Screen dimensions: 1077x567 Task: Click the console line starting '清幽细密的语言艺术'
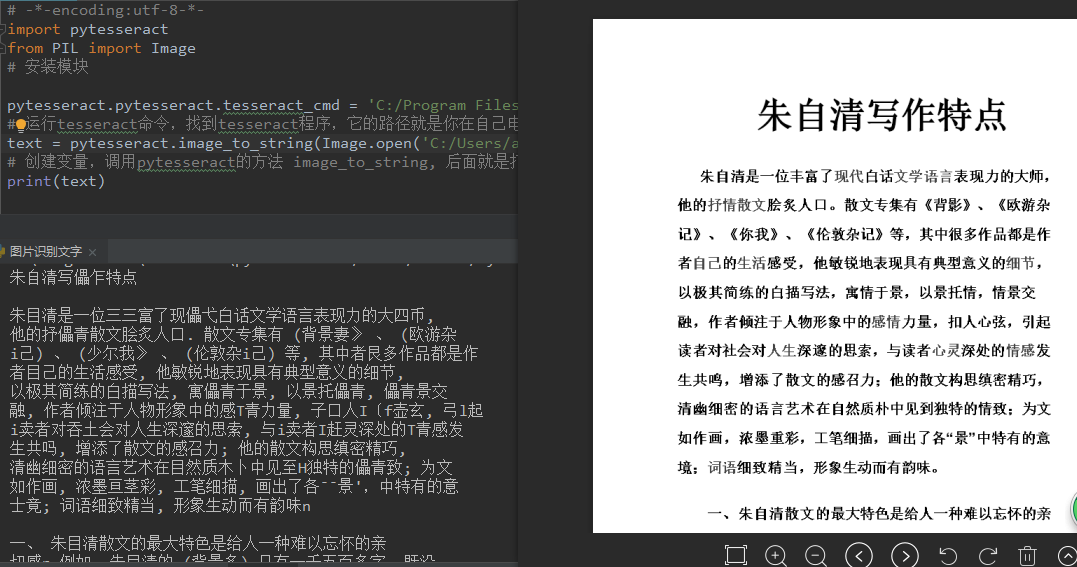[x=231, y=468]
